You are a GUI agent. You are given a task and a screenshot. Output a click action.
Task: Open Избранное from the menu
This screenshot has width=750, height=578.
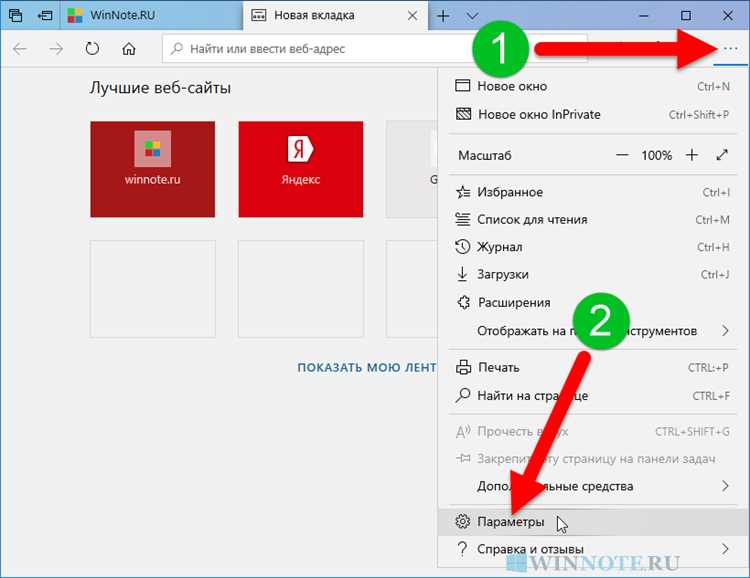(x=593, y=192)
